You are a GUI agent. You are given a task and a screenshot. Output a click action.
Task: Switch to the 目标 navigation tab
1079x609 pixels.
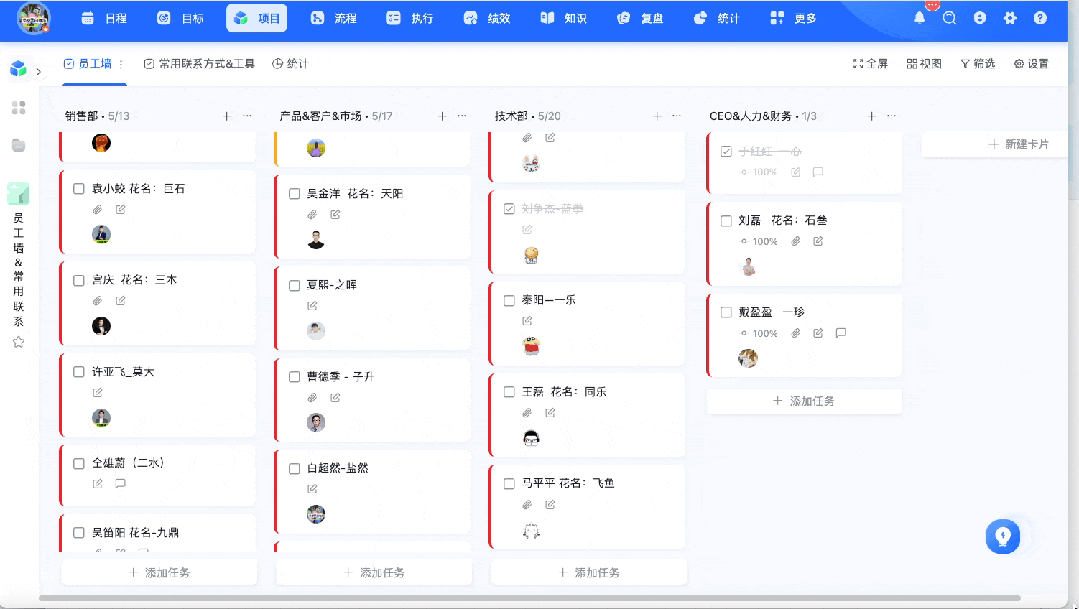(x=180, y=18)
